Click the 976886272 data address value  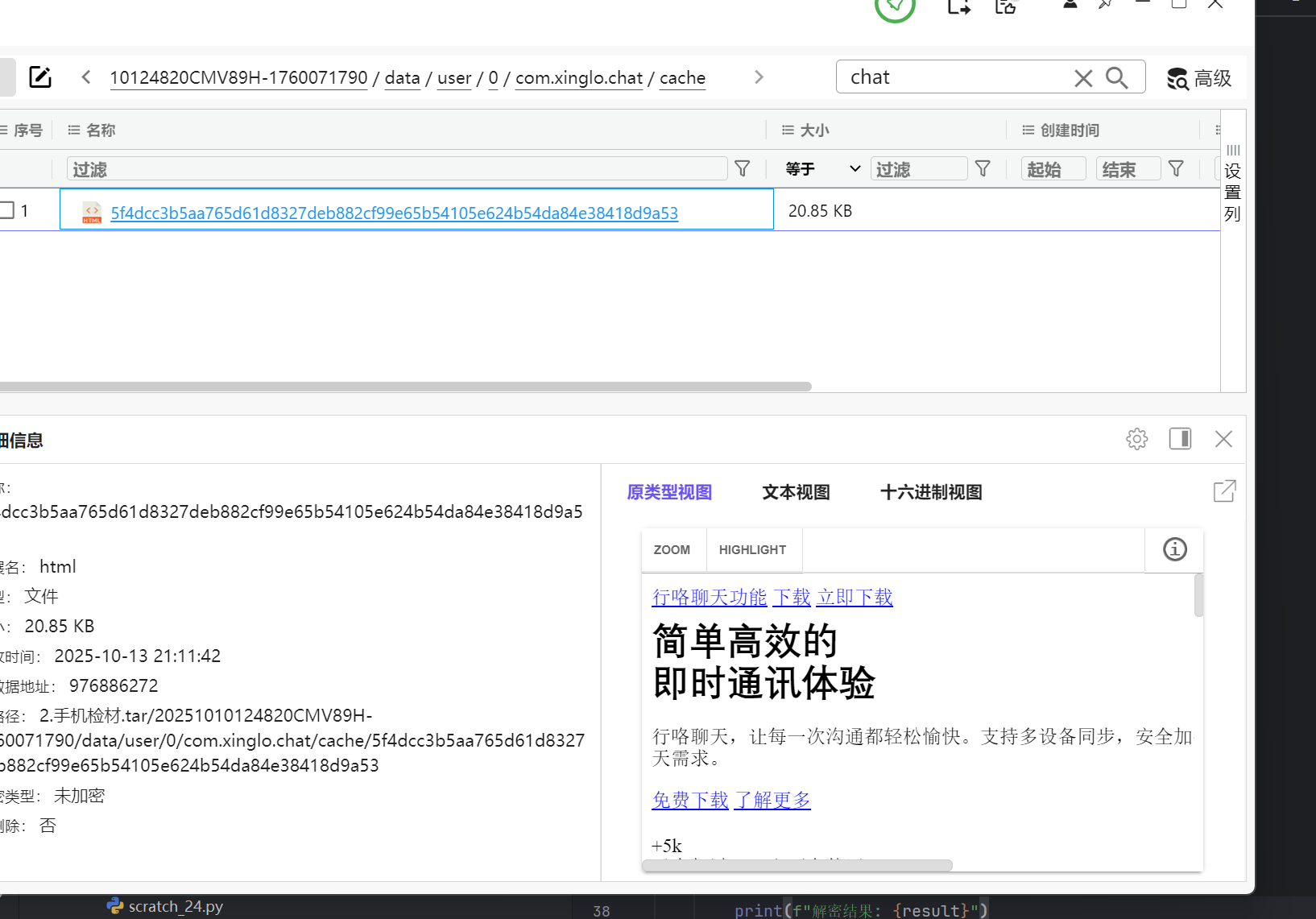pyautogui.click(x=114, y=686)
